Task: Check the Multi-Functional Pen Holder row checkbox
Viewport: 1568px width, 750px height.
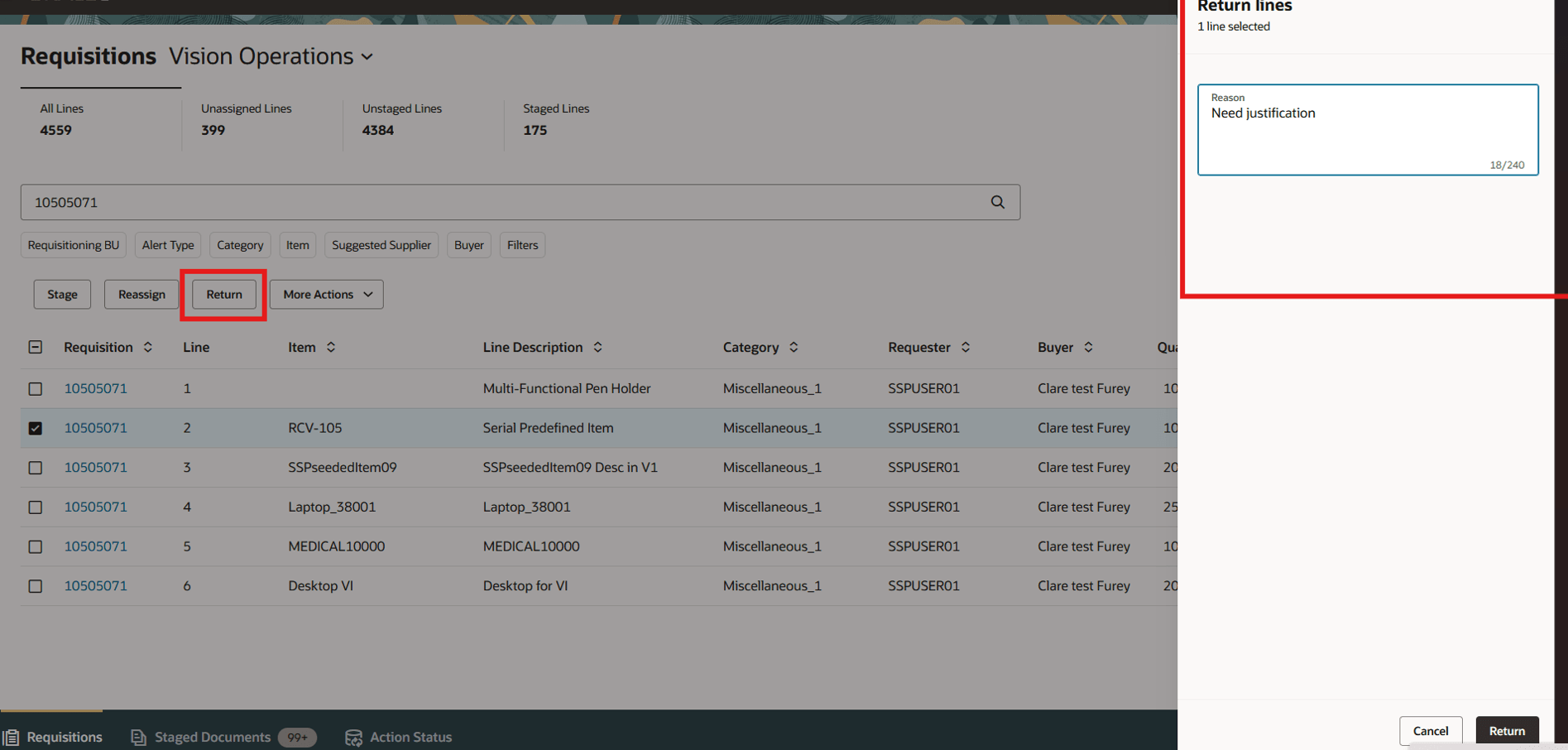Action: click(36, 388)
